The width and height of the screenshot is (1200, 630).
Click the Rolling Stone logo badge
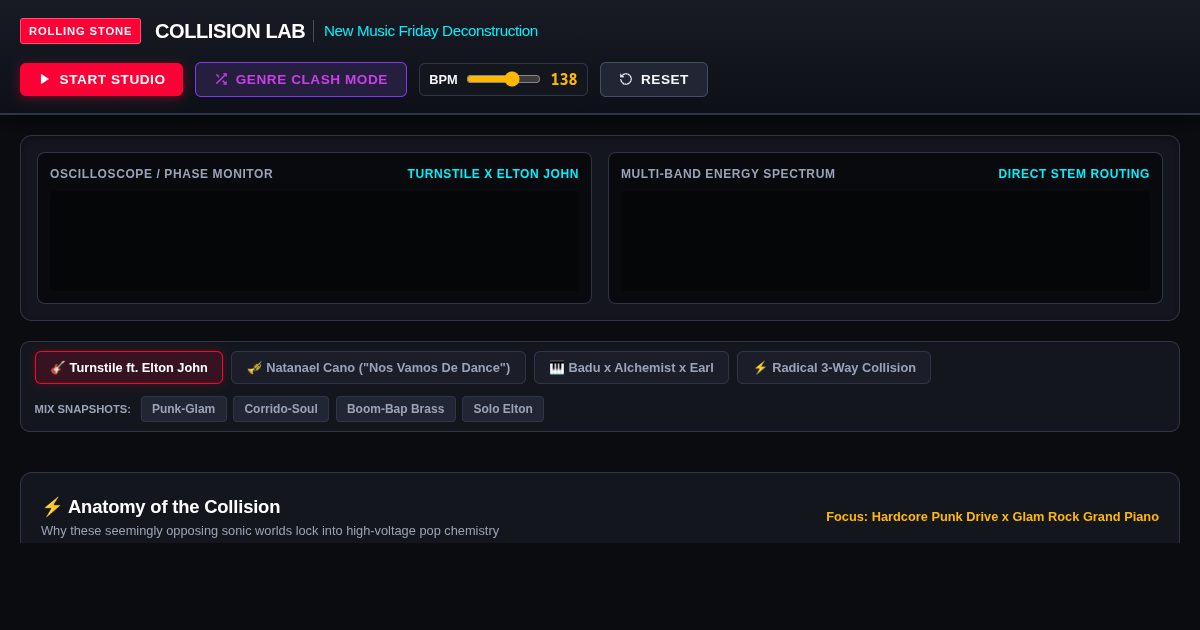click(x=80, y=31)
